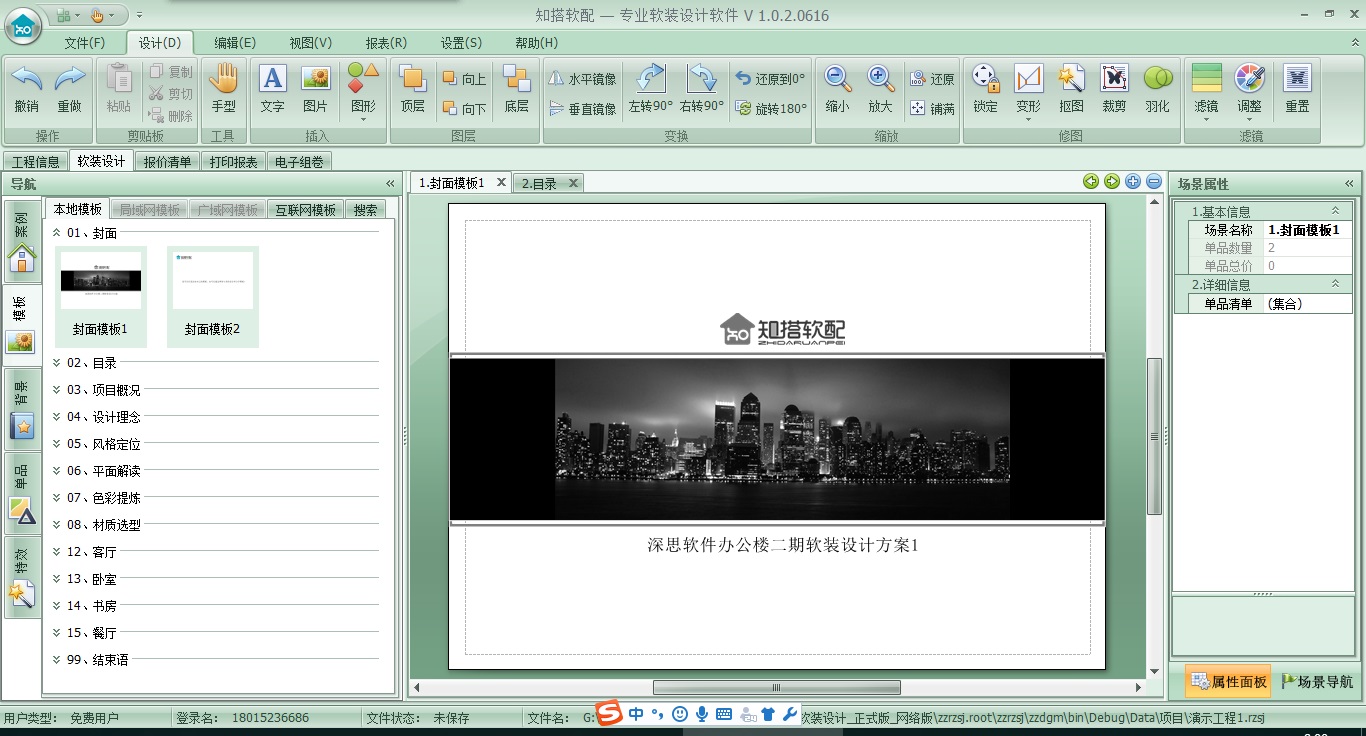Open the 文件(F) menu
1366x736 pixels.
84,43
